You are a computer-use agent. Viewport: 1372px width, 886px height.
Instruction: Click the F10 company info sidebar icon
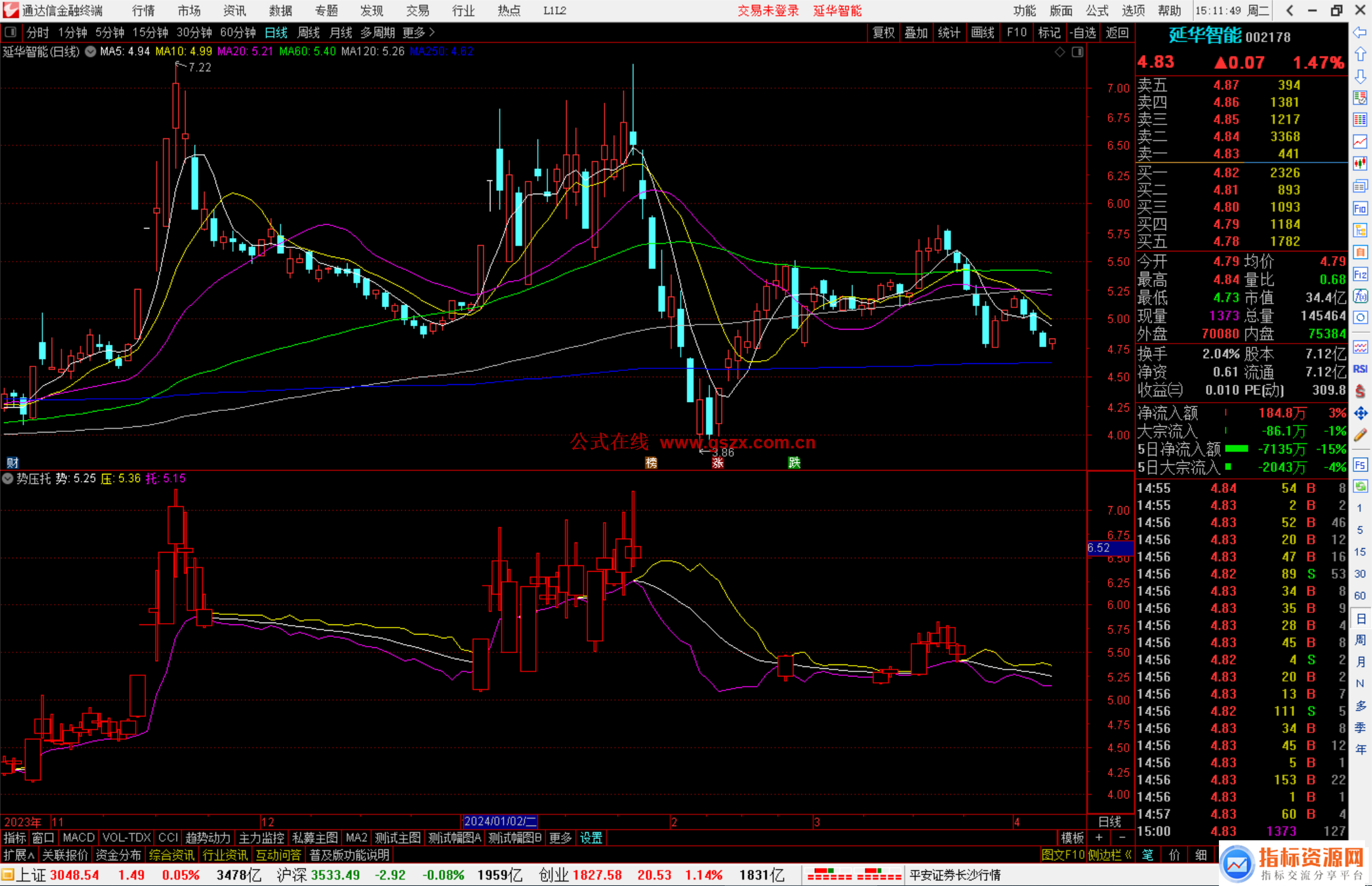[x=1360, y=208]
